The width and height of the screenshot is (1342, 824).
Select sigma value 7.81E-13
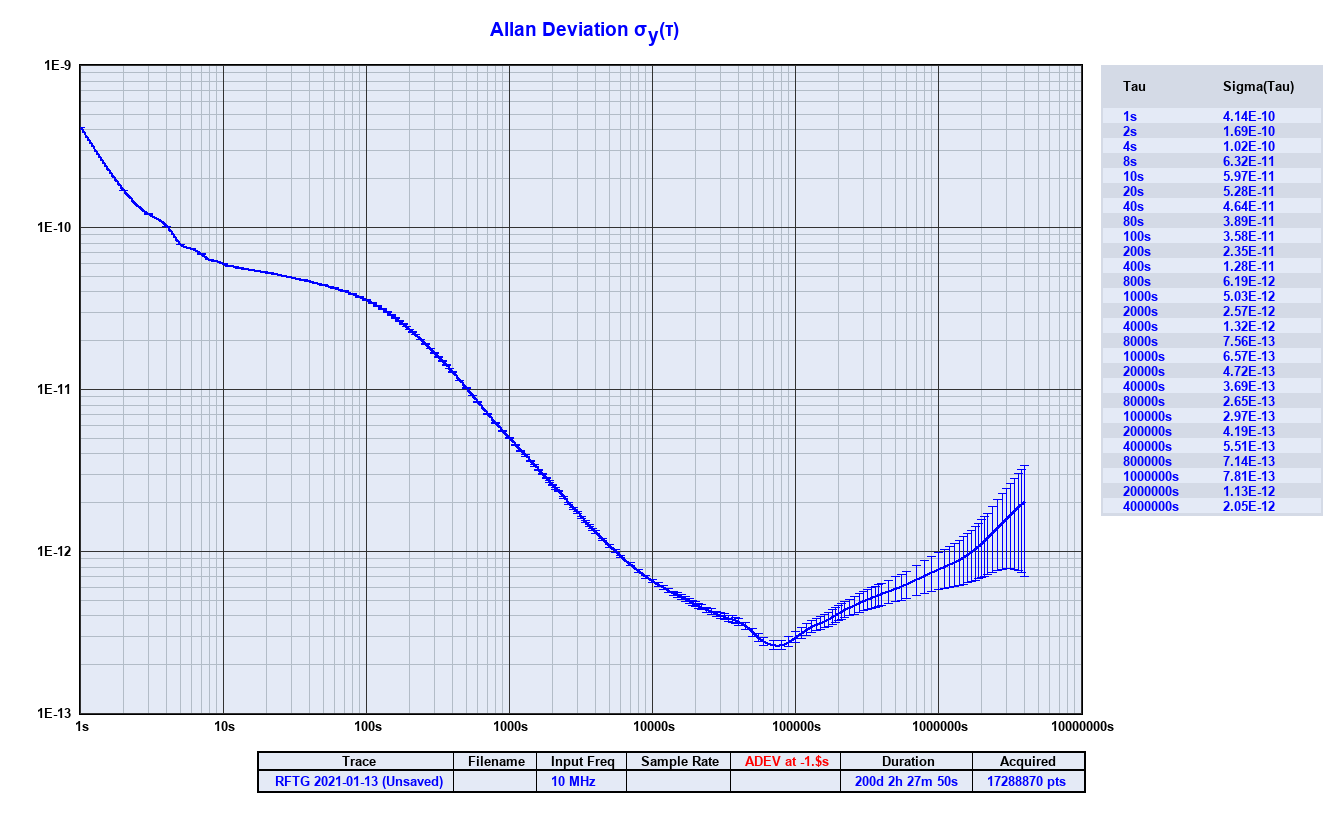(1249, 477)
